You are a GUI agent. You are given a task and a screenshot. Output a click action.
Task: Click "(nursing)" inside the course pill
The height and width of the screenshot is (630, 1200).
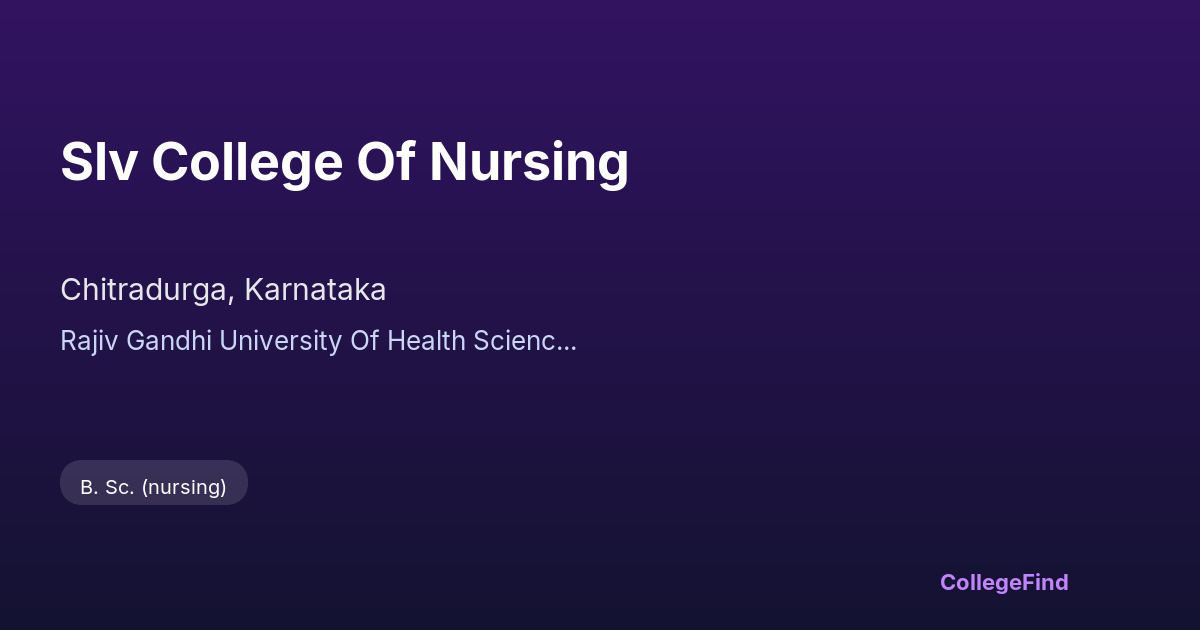point(184,487)
